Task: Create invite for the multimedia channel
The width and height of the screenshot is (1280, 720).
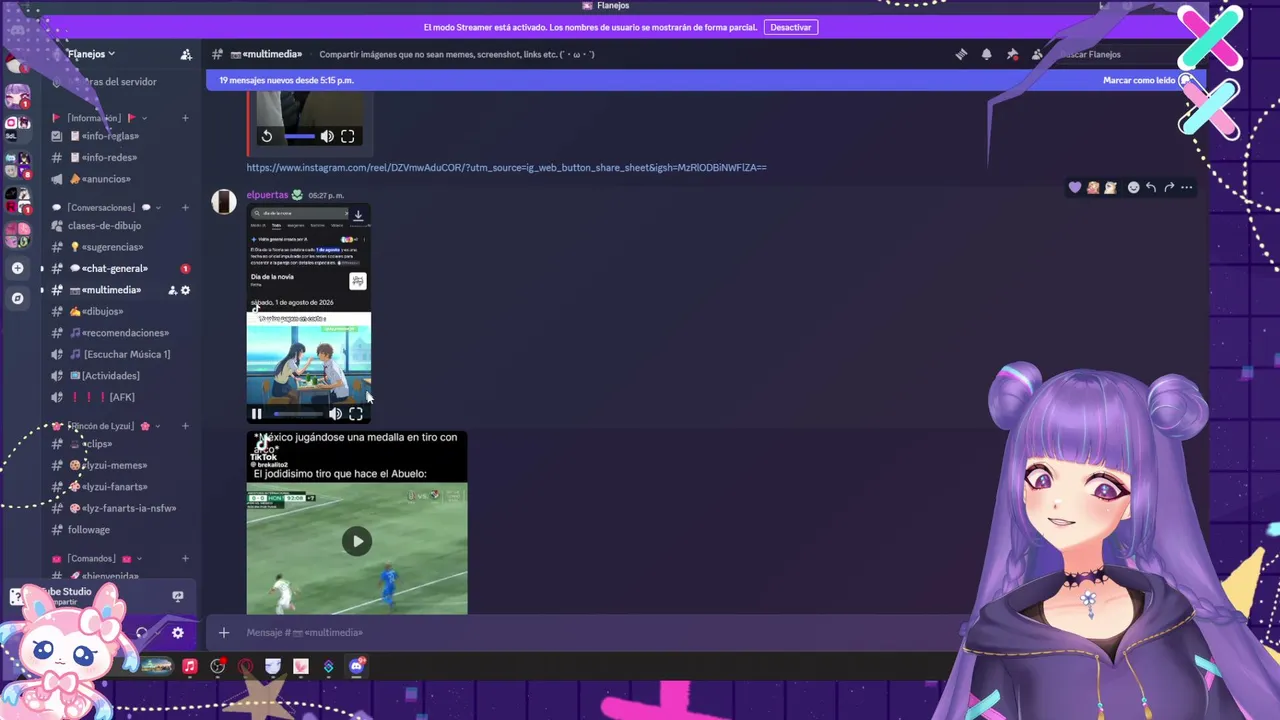Action: [x=172, y=290]
